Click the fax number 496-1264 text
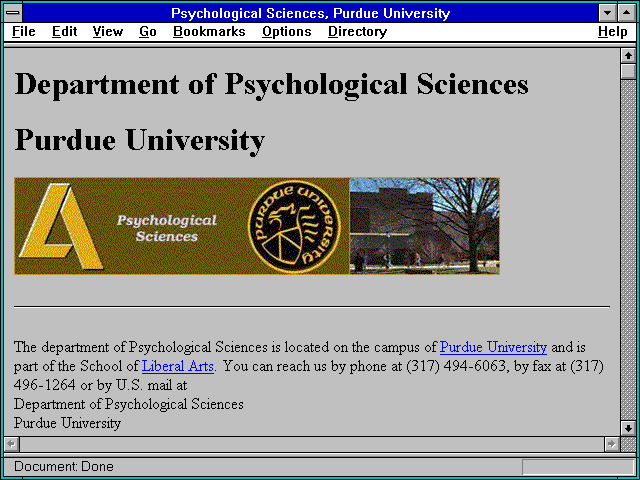Viewport: 640px width, 480px height. tap(44, 385)
